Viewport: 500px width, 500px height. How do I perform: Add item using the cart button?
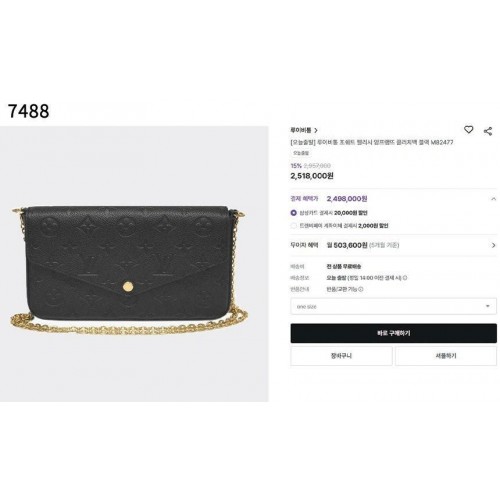(x=341, y=356)
